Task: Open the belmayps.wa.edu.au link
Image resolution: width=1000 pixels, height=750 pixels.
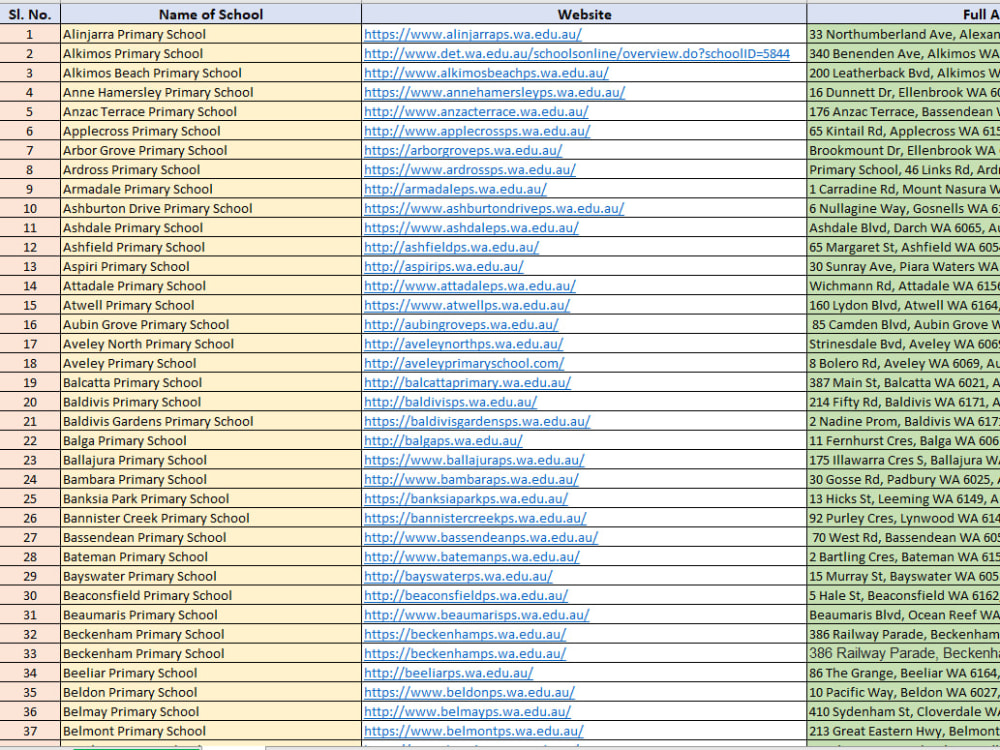Action: click(467, 711)
